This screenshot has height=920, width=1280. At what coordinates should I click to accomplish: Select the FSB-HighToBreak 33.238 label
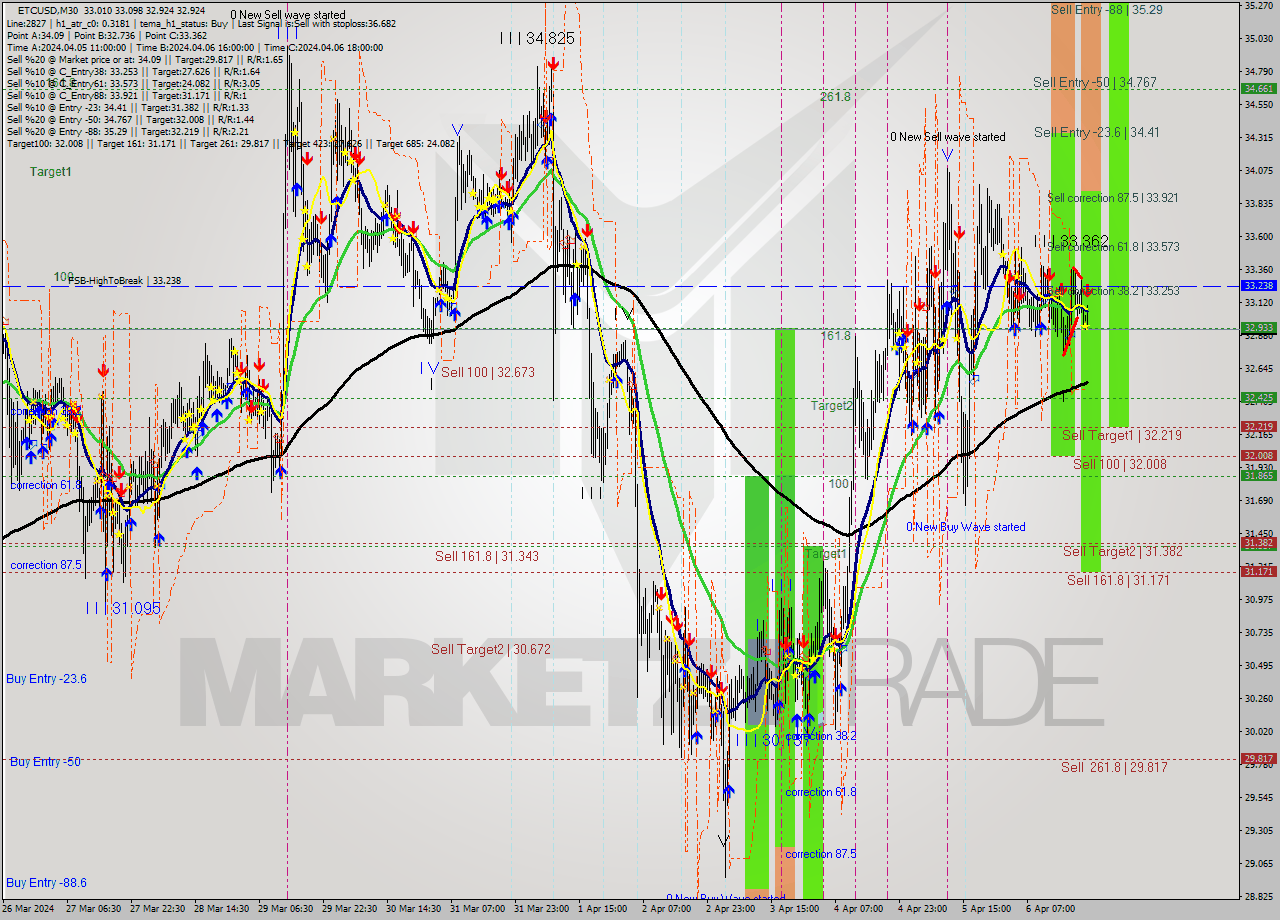pos(125,281)
